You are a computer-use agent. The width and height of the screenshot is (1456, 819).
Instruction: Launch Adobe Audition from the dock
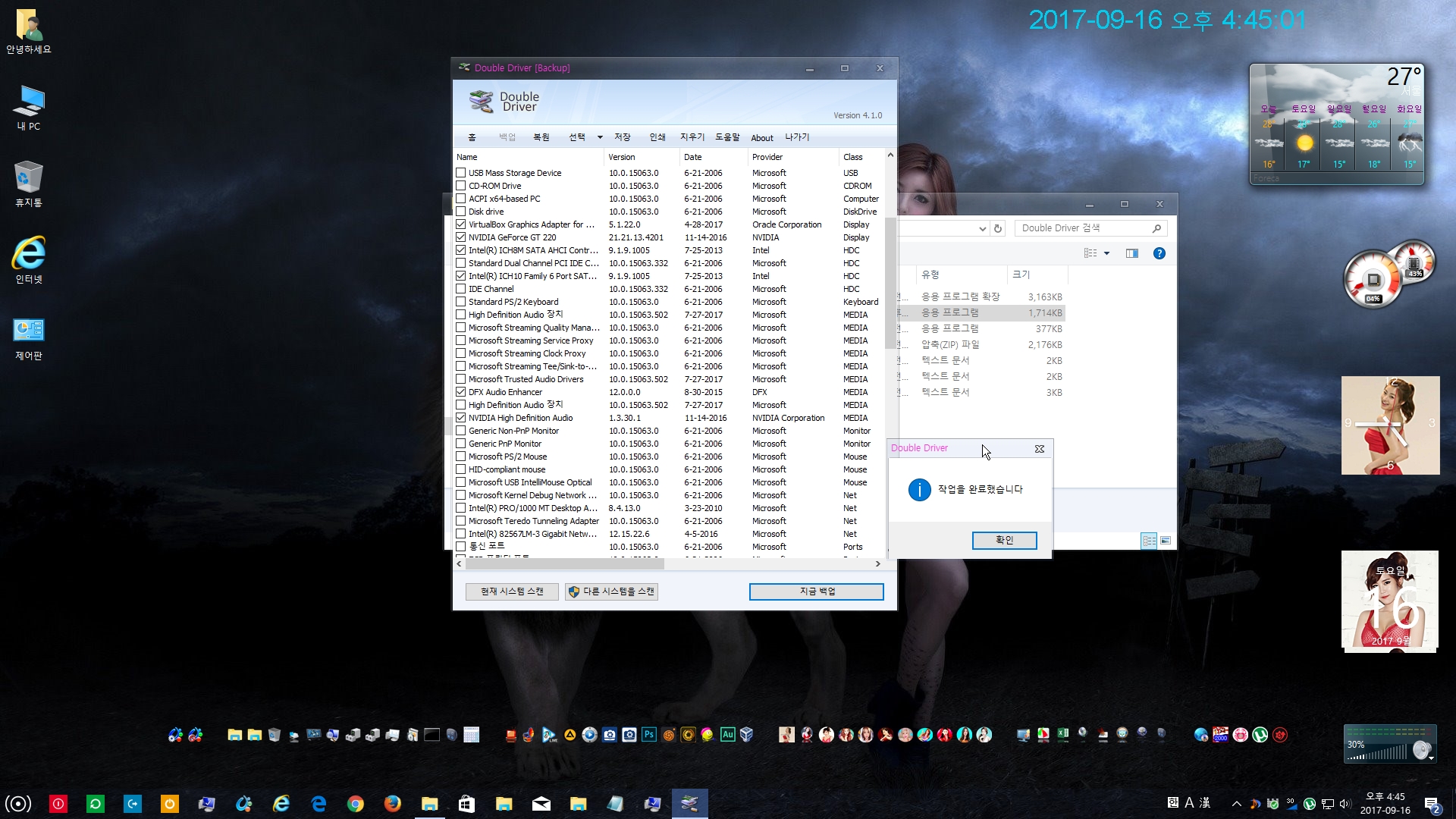point(728,734)
